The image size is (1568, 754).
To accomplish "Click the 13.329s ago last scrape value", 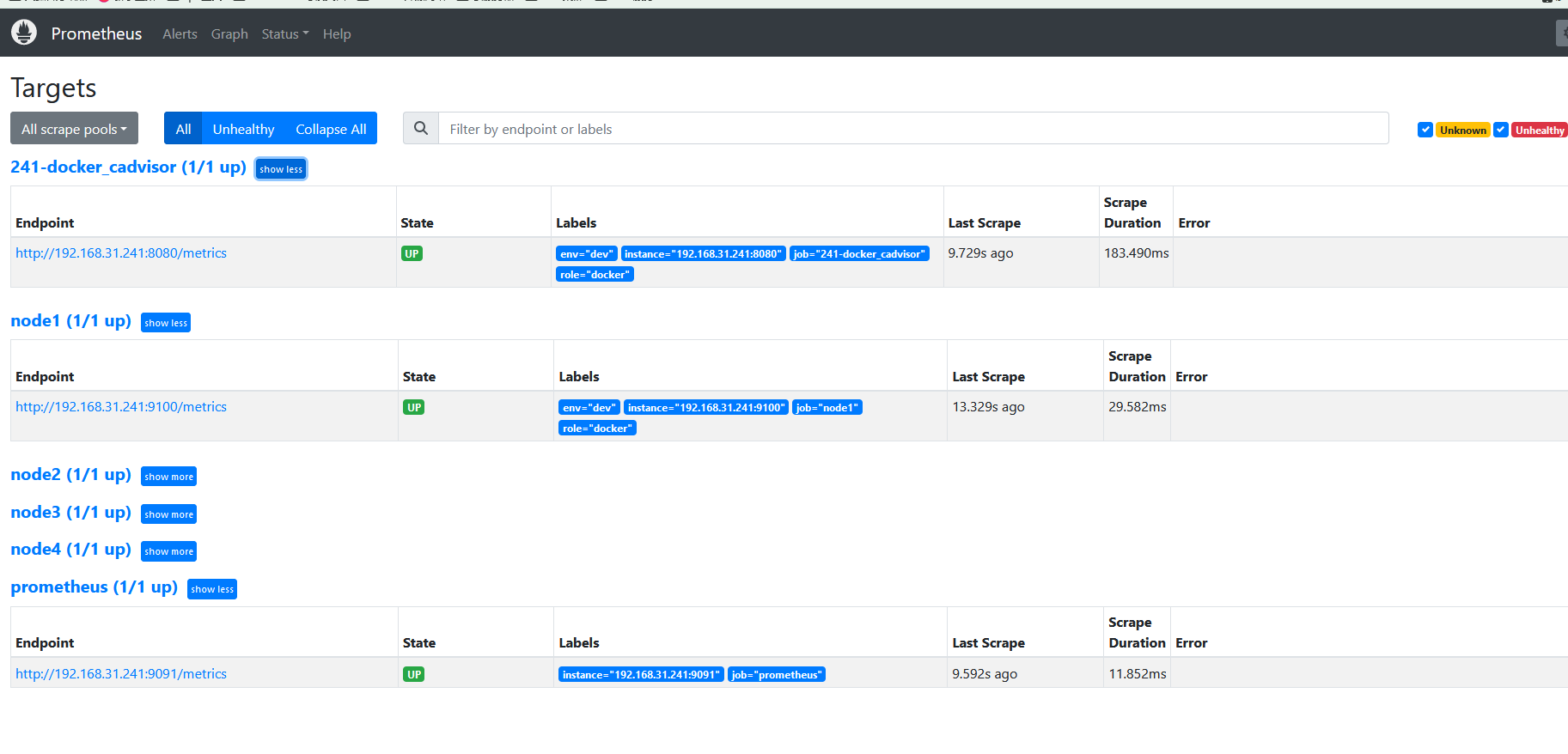I will pos(988,407).
